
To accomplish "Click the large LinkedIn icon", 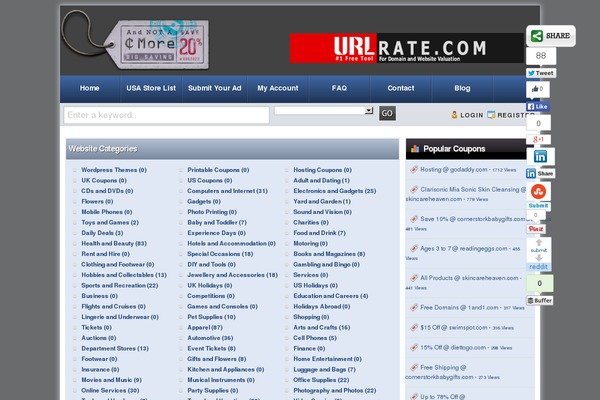I will (x=540, y=156).
